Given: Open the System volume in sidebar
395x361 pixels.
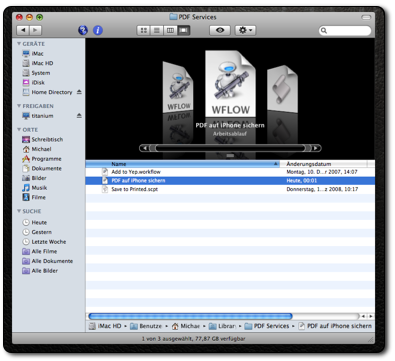Looking at the screenshot, I should click(x=36, y=73).
